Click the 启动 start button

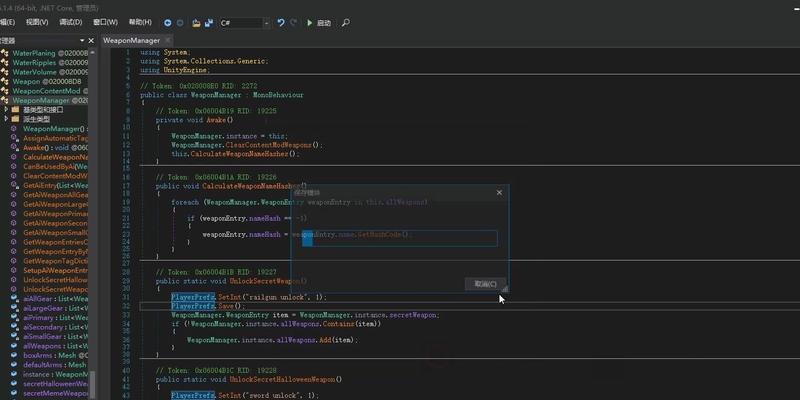pos(323,23)
